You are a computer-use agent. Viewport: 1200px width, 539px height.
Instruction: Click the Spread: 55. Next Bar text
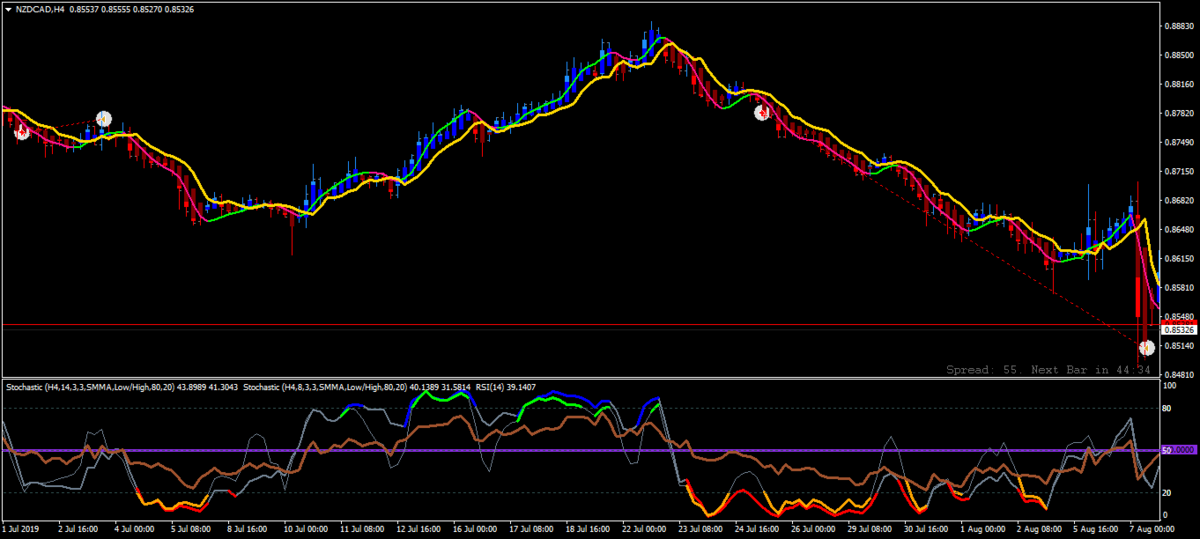(x=1049, y=370)
